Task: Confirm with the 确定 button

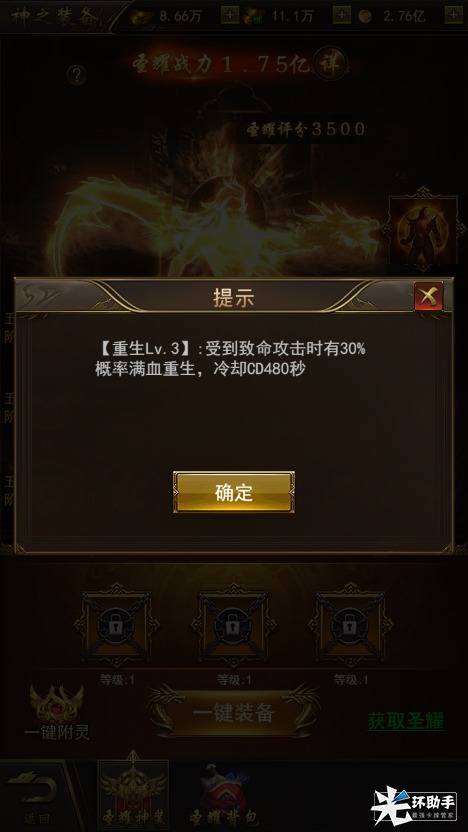Action: 234,492
